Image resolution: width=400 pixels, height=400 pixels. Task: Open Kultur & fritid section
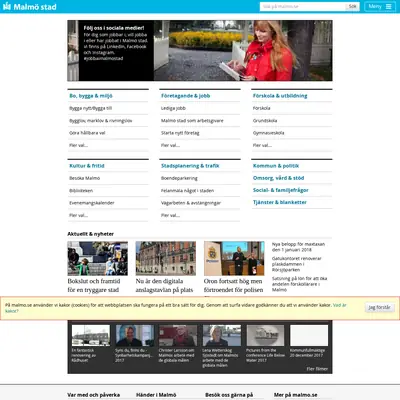click(87, 166)
